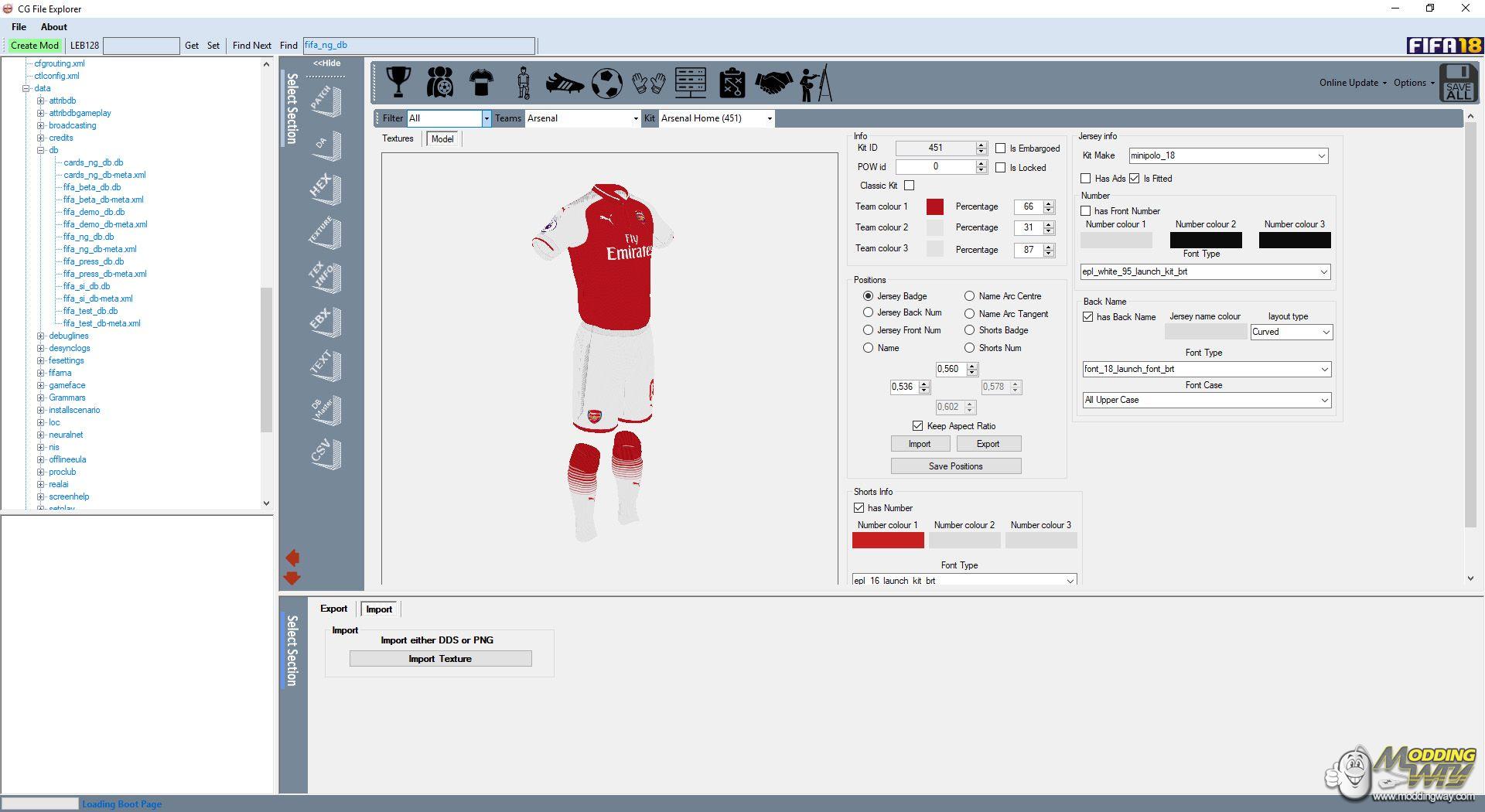Pick the red Team colour 1 swatch
This screenshot has height=812, width=1485.
point(935,206)
